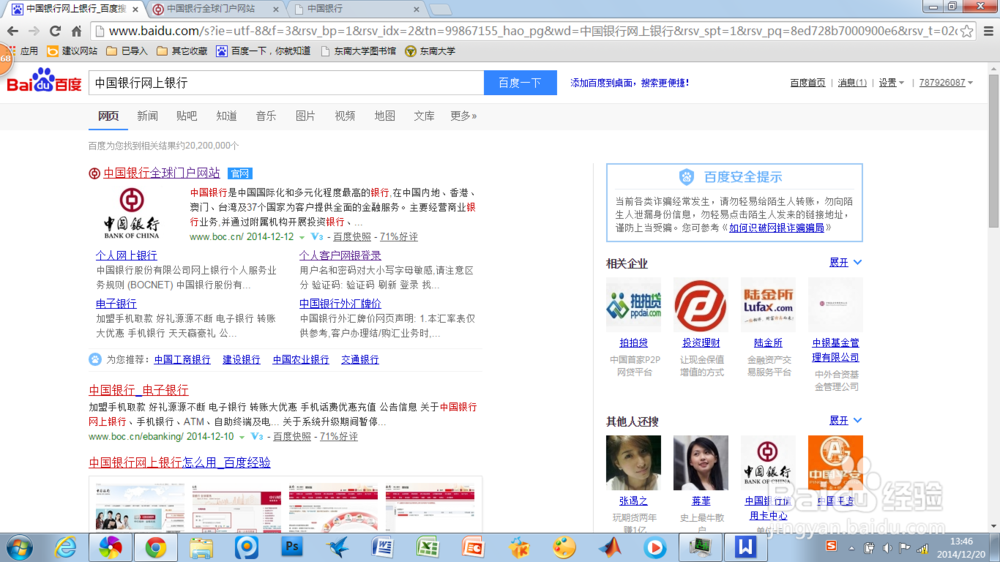Open the Chrome menu icon
This screenshot has height=562, width=1000.
tap(989, 31)
